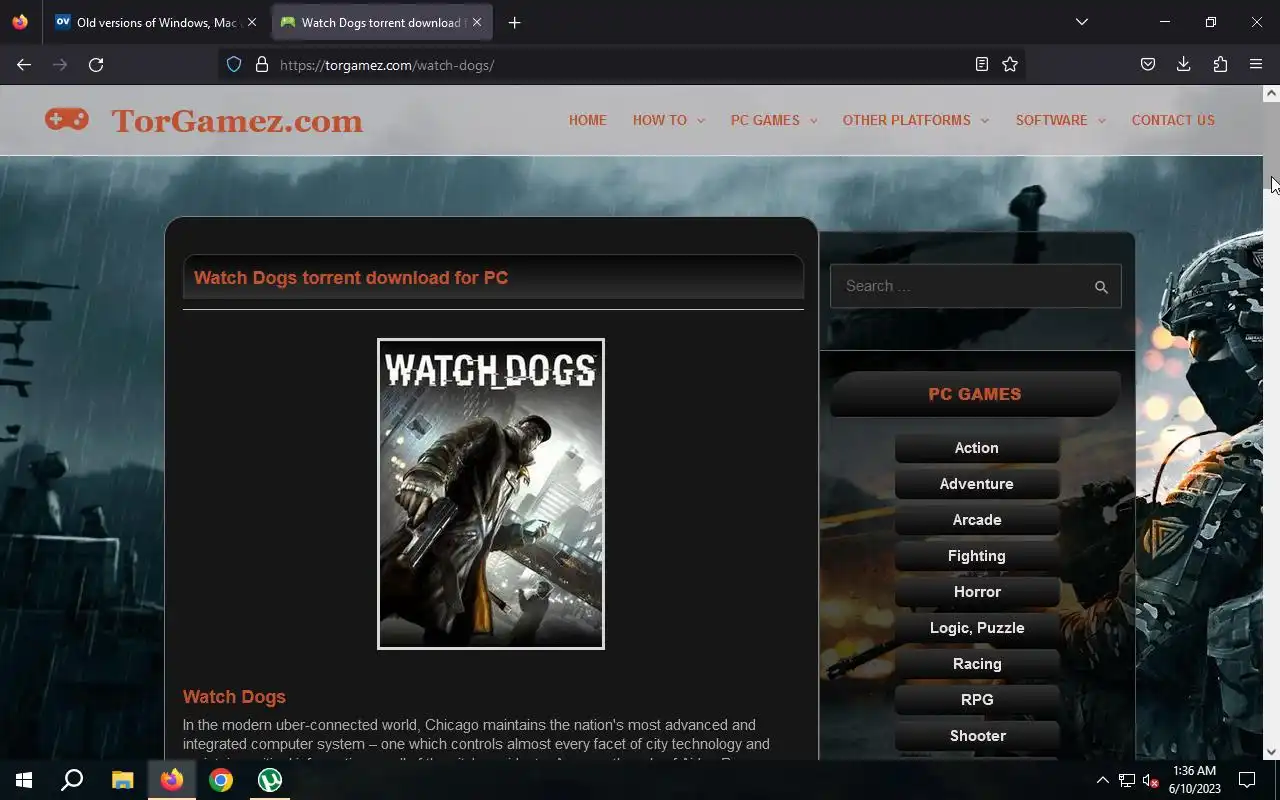1280x800 pixels.
Task: Select the Horror category button
Action: tap(977, 592)
